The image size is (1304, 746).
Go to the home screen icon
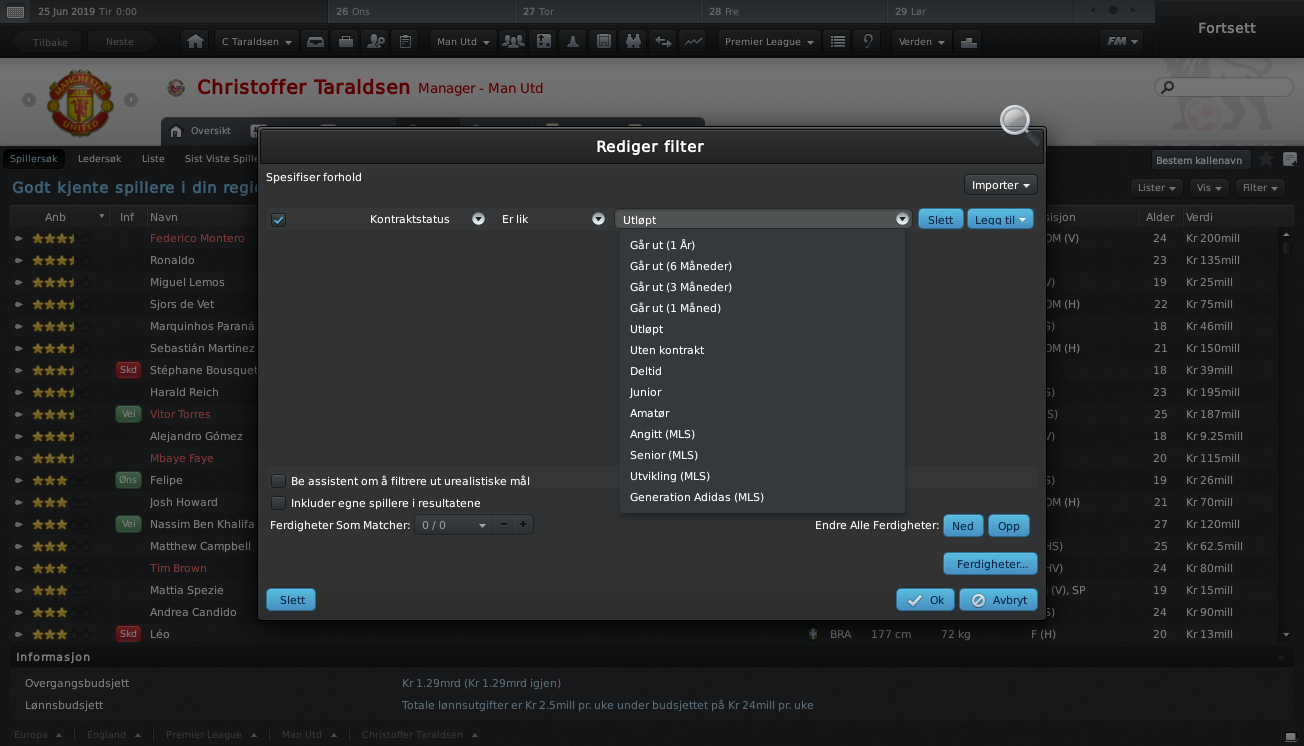tap(196, 42)
